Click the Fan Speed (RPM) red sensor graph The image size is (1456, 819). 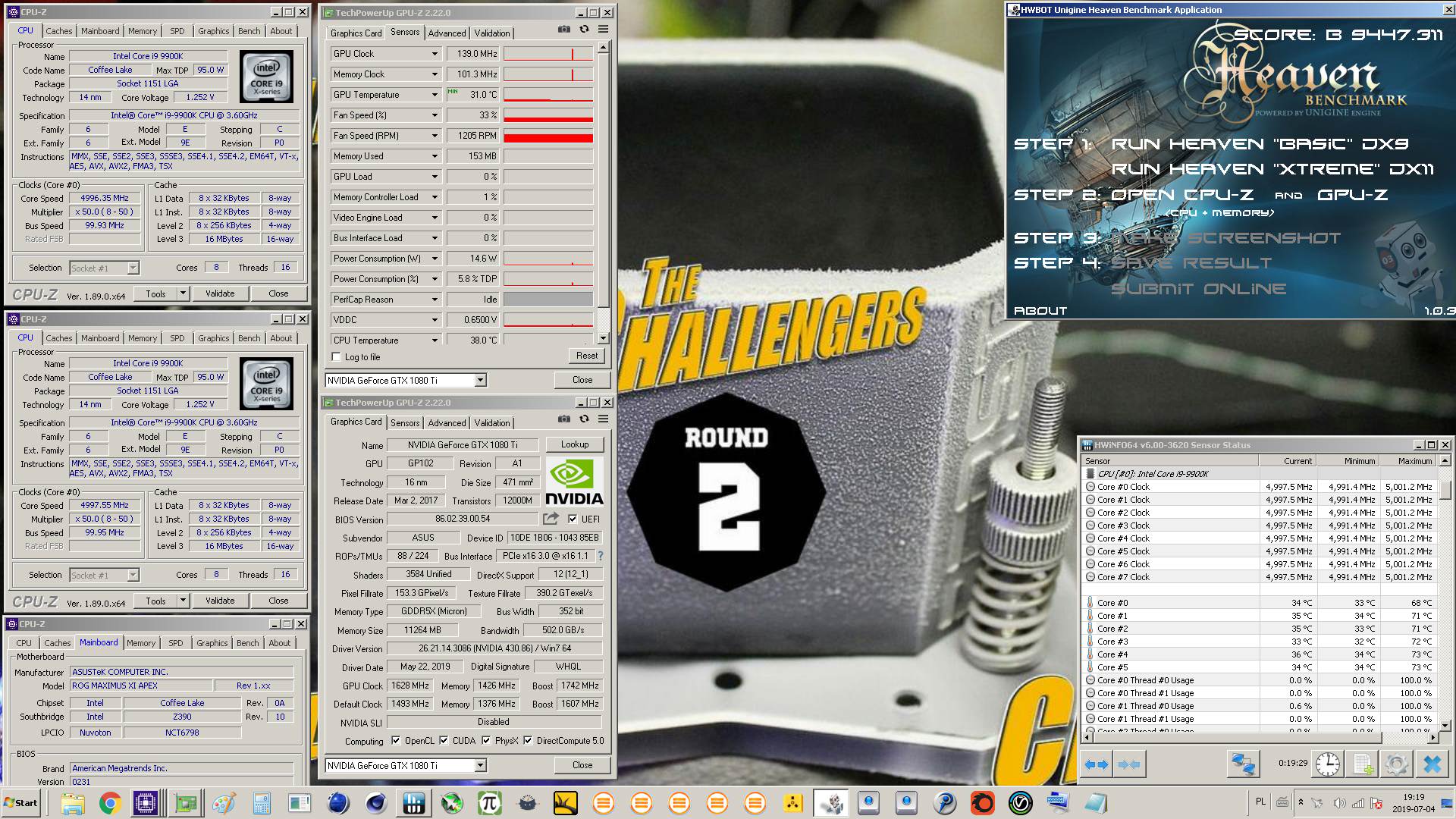pos(548,136)
